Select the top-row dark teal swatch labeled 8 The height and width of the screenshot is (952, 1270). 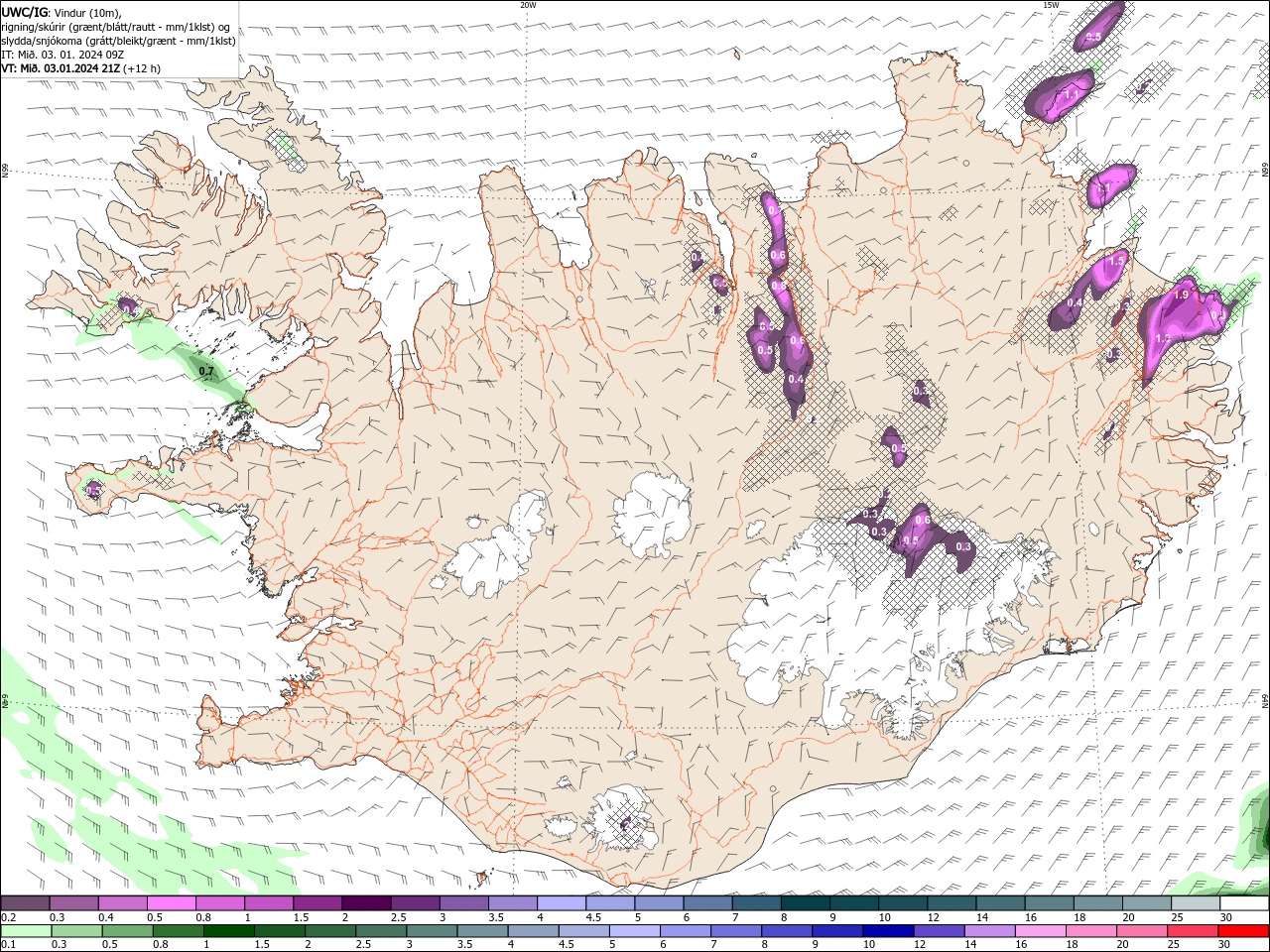point(806,903)
